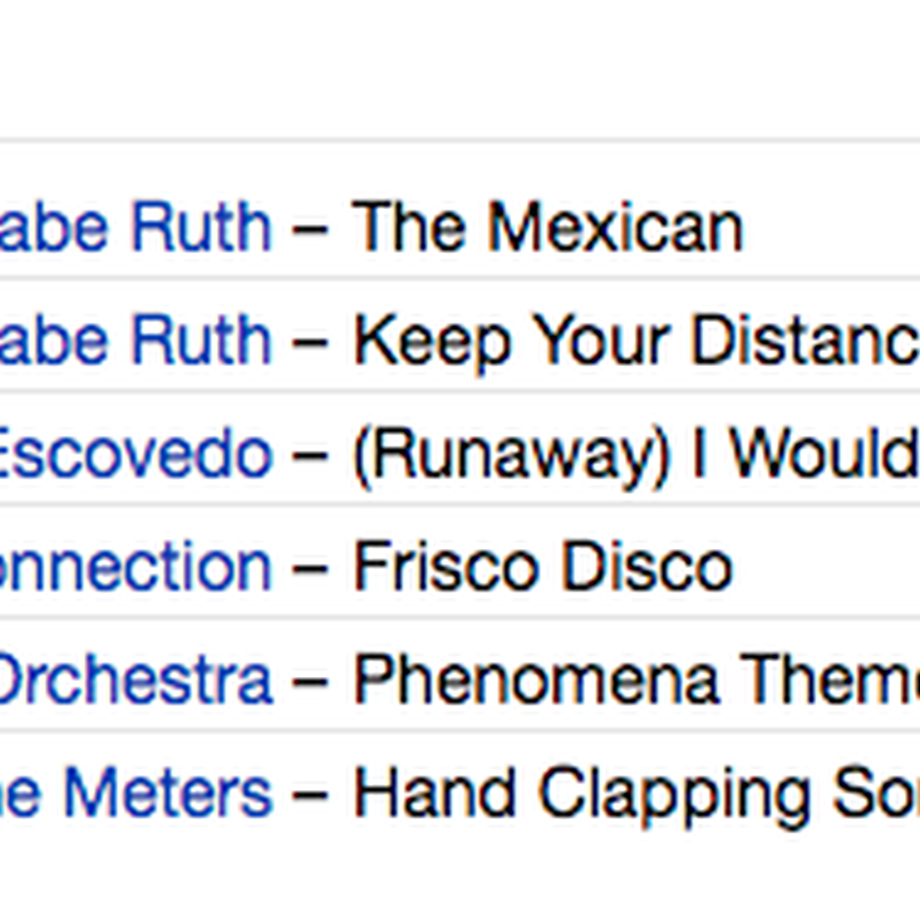
Task: Follow the Escovedo artist link
Action: (136, 454)
